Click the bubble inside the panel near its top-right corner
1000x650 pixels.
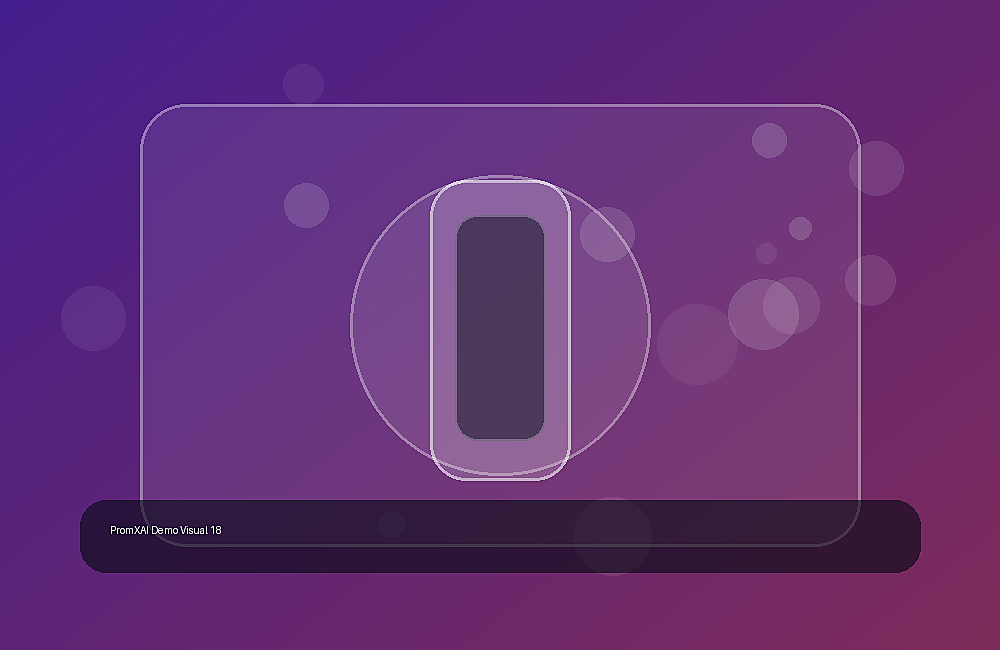pyautogui.click(x=769, y=140)
